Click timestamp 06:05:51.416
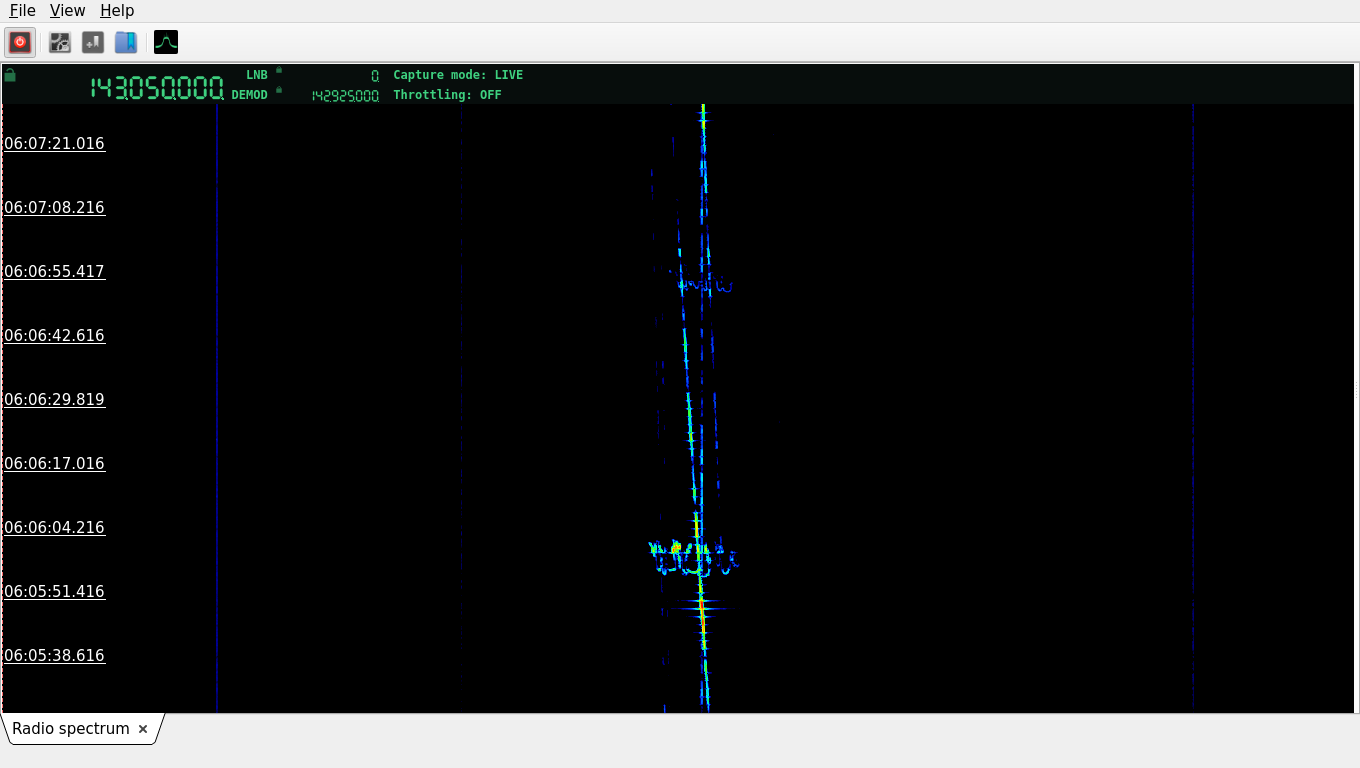 coord(54,592)
